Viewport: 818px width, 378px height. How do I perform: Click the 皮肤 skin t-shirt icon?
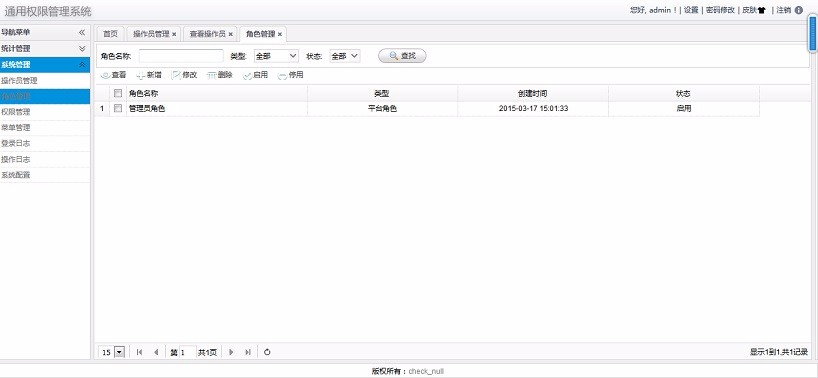[x=761, y=10]
